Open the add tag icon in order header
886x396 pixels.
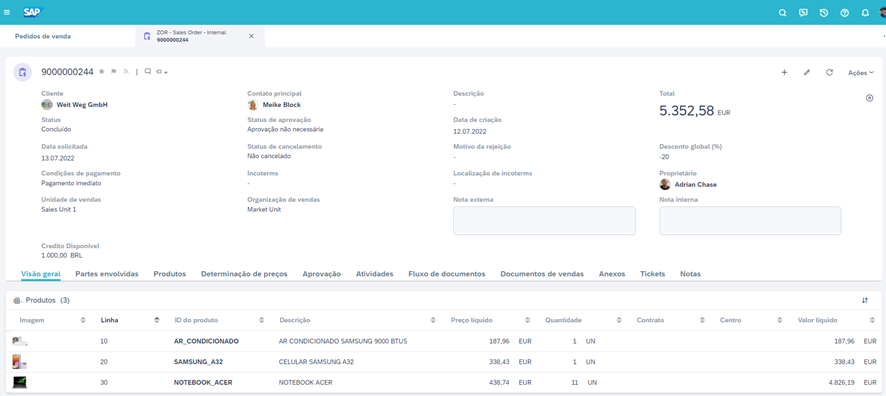point(162,72)
